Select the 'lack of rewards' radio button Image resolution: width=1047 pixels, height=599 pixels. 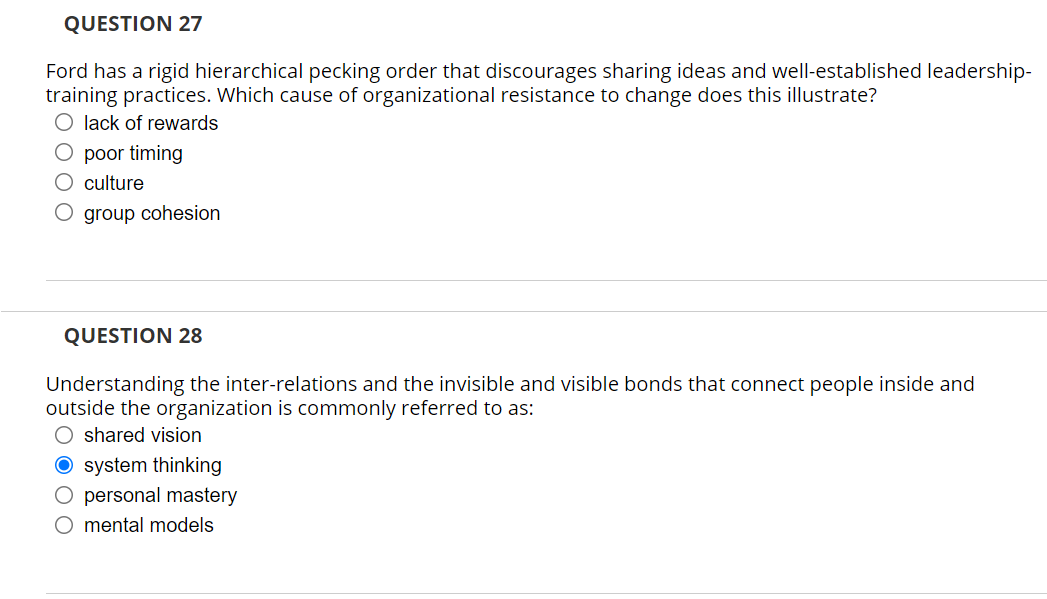click(x=64, y=121)
